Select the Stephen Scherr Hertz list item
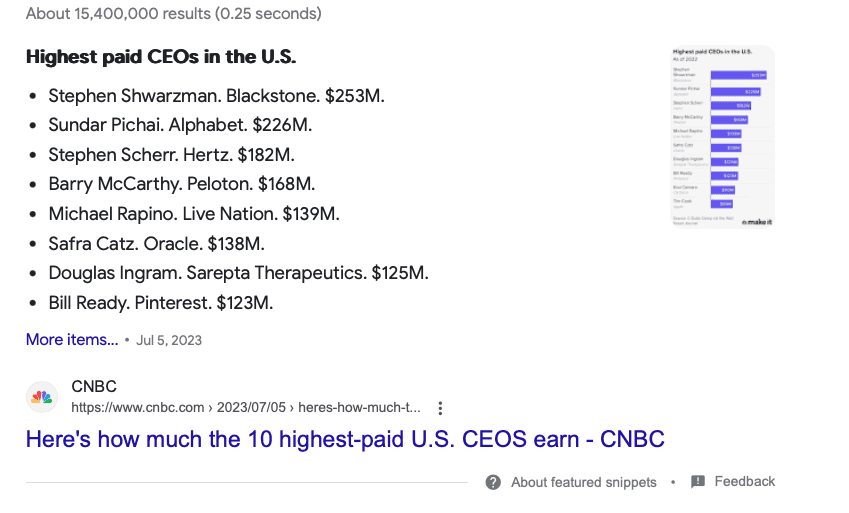This screenshot has width=849, height=513. [172, 155]
